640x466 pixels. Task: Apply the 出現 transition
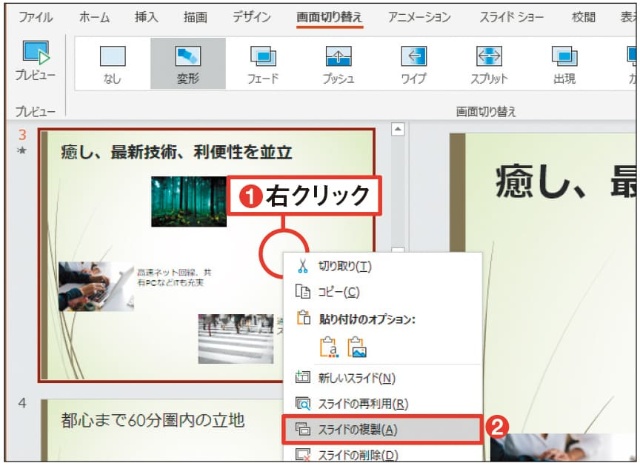[564, 64]
